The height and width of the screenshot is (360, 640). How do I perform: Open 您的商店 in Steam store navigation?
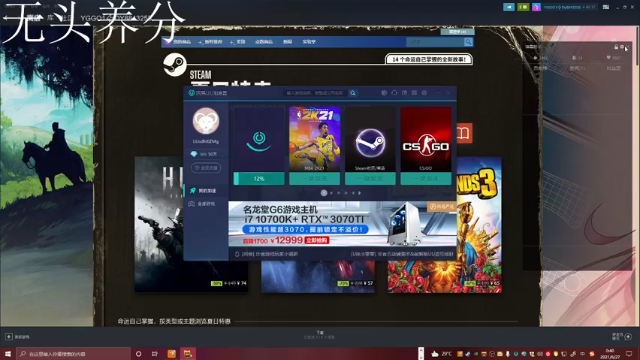[182, 42]
